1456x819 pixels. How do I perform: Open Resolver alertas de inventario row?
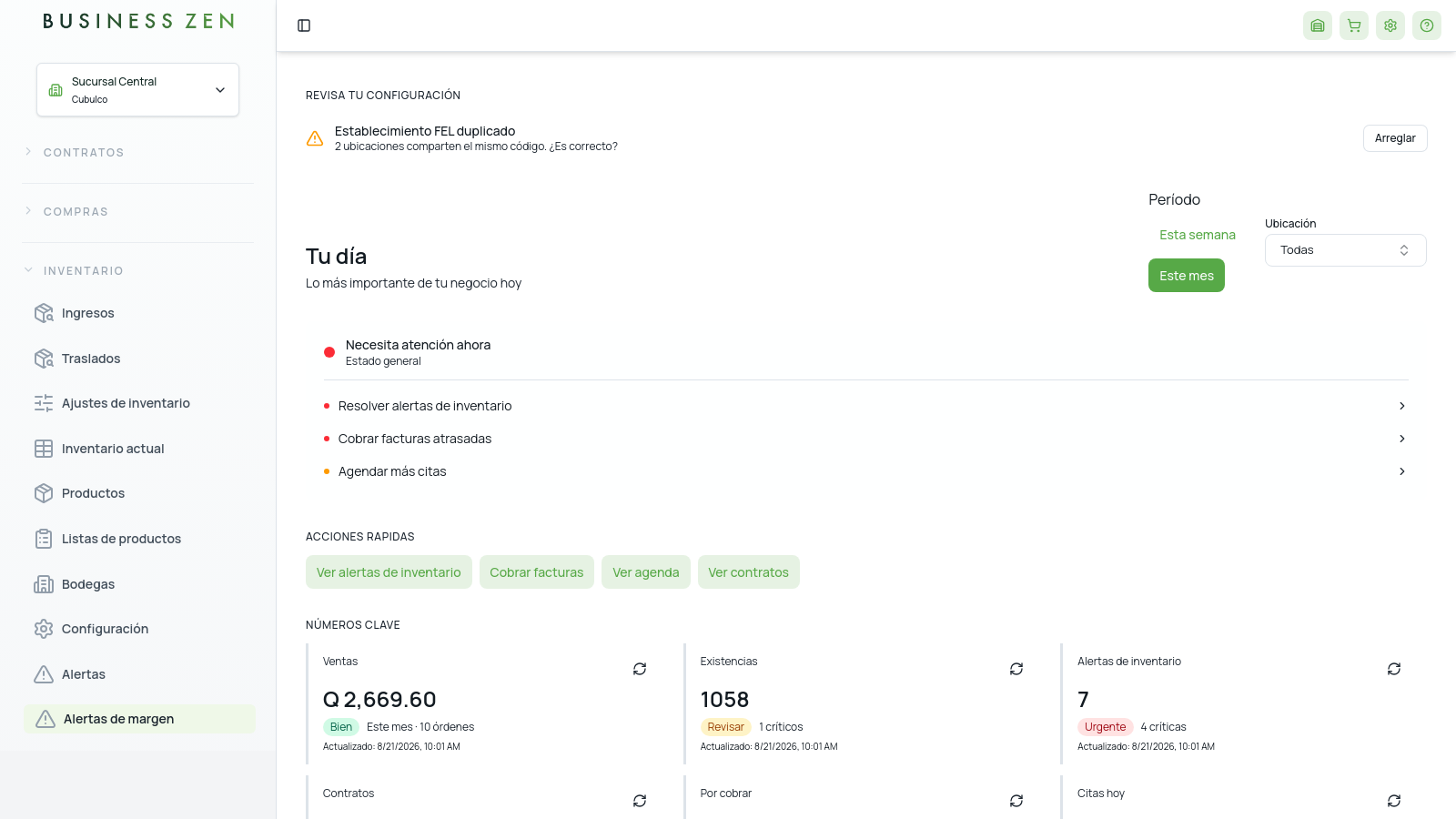coord(865,406)
